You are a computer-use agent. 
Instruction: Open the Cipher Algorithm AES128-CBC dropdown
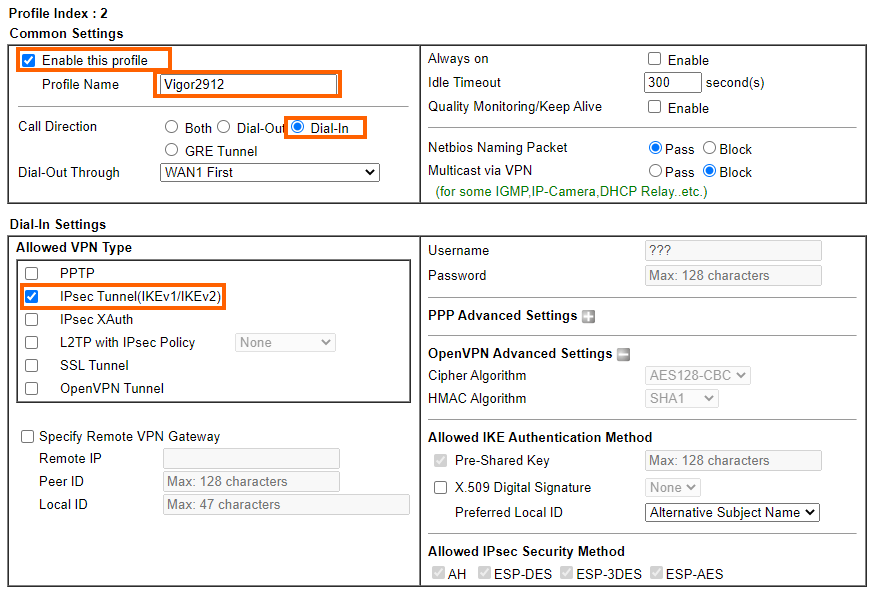[x=698, y=375]
